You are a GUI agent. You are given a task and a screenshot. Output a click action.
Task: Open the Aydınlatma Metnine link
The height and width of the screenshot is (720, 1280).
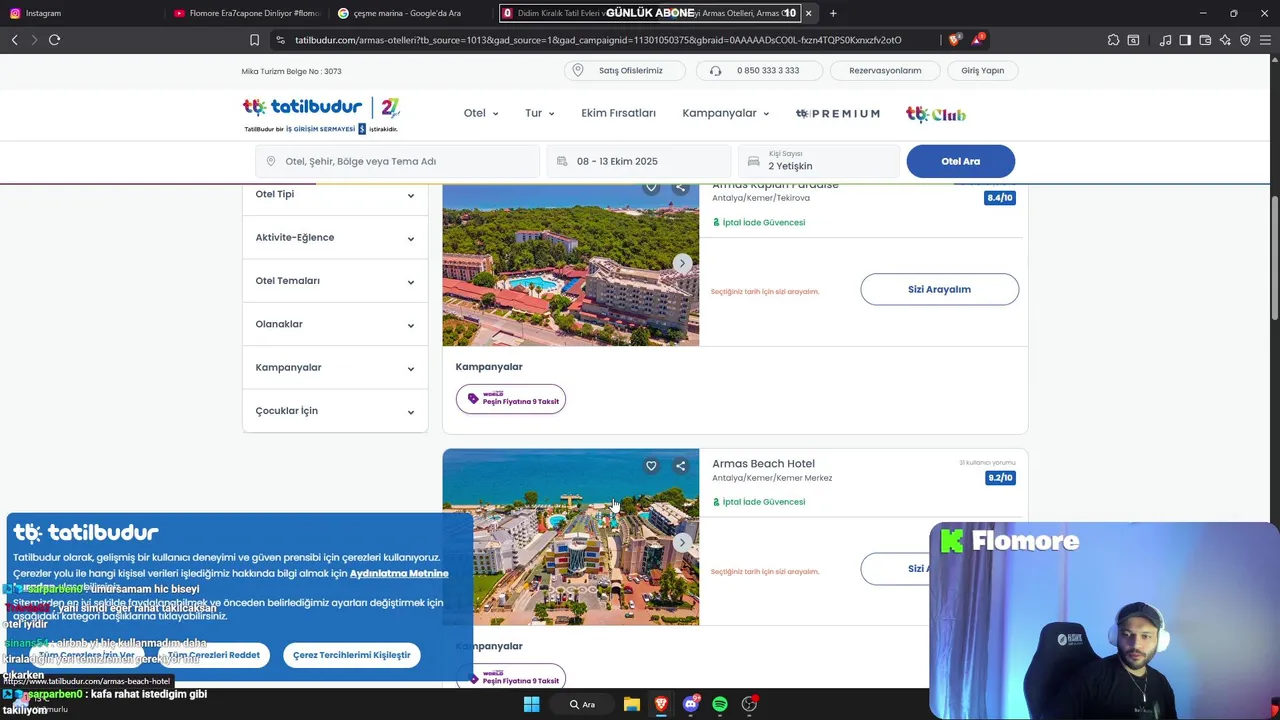tap(399, 573)
